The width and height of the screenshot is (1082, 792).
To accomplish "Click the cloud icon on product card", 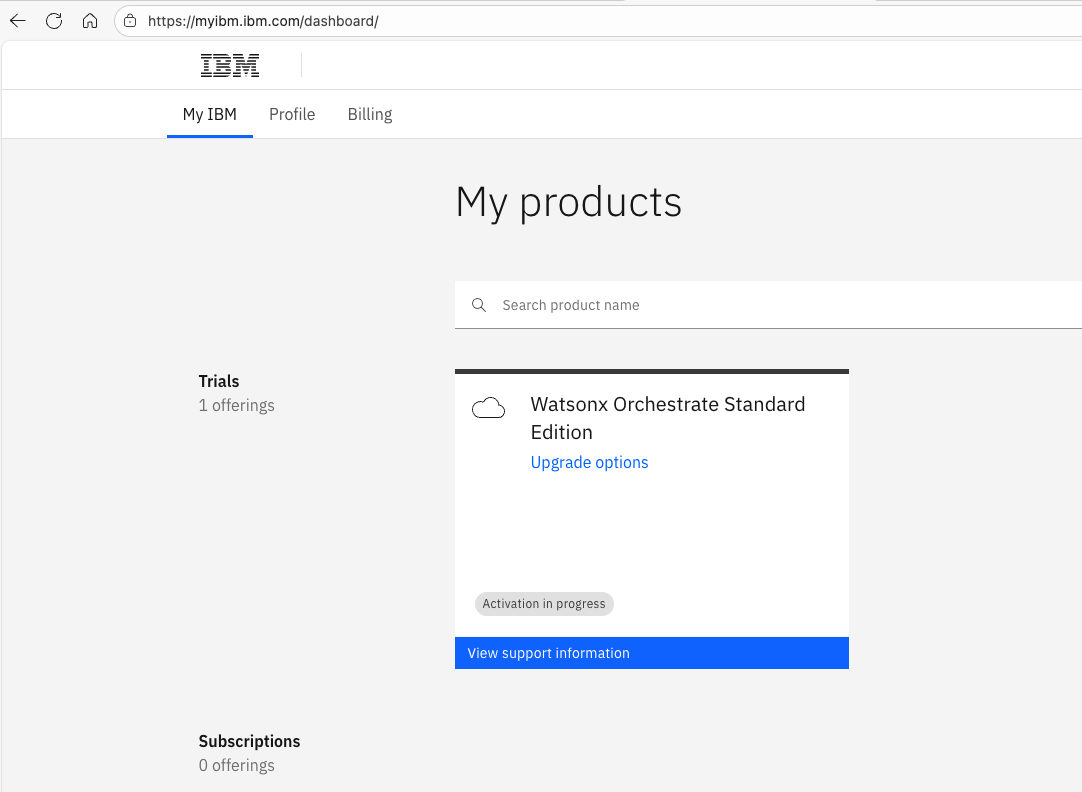I will 488,407.
